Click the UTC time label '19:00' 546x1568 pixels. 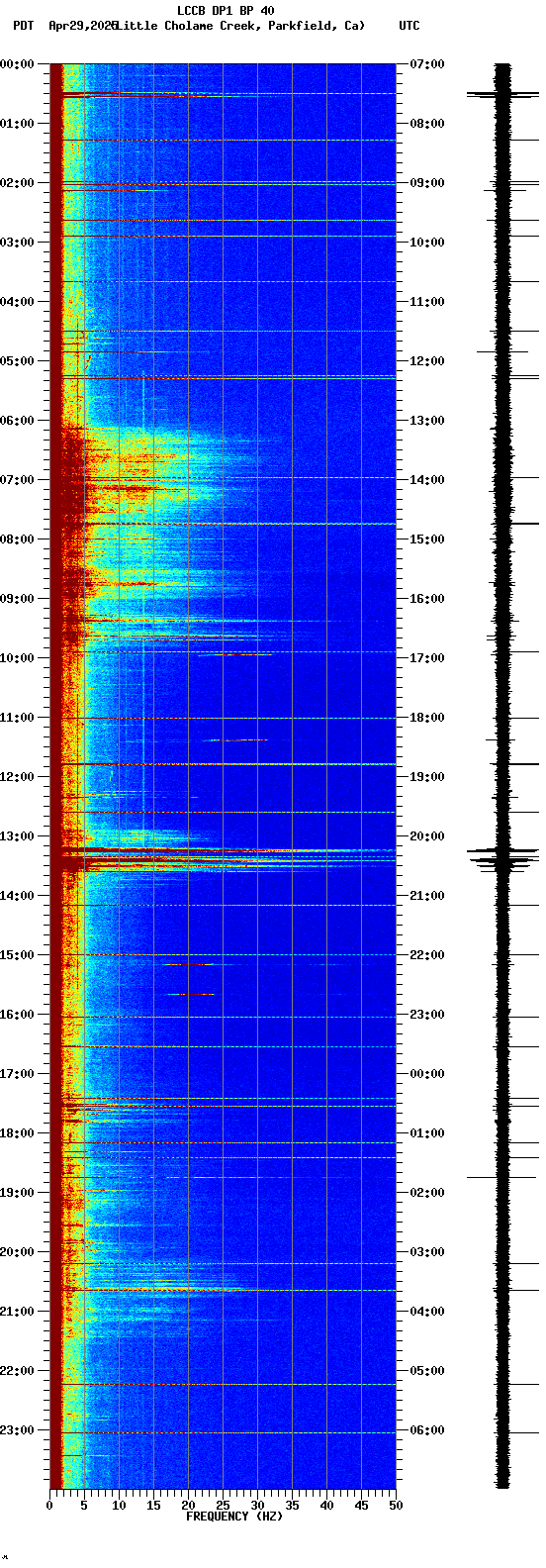[427, 777]
